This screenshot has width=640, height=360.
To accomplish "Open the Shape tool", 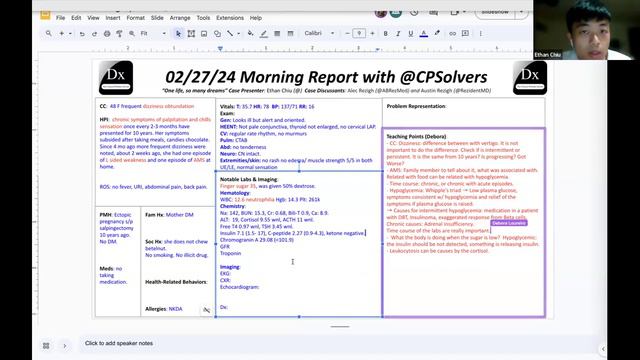I will click(x=217, y=33).
